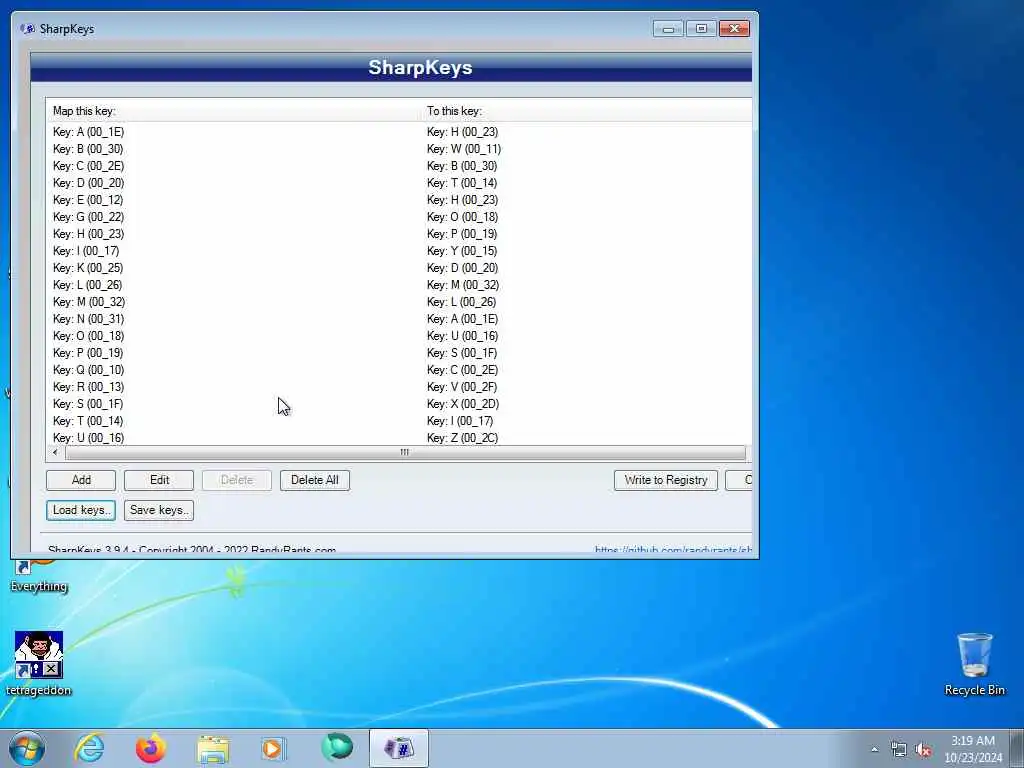Click the horizontal scrollbar thumb
This screenshot has height=768, width=1024.
pyautogui.click(x=405, y=452)
